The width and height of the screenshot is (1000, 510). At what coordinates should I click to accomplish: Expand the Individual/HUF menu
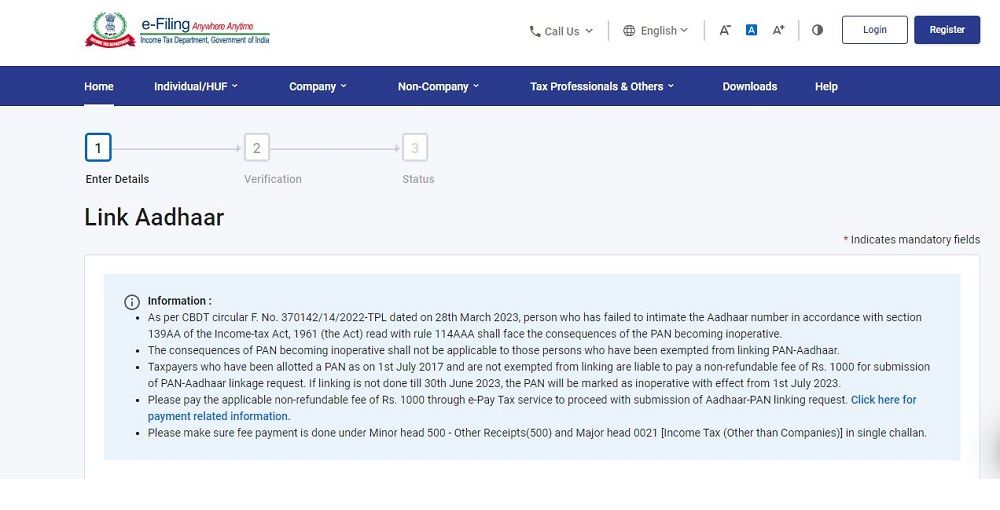click(x=196, y=86)
